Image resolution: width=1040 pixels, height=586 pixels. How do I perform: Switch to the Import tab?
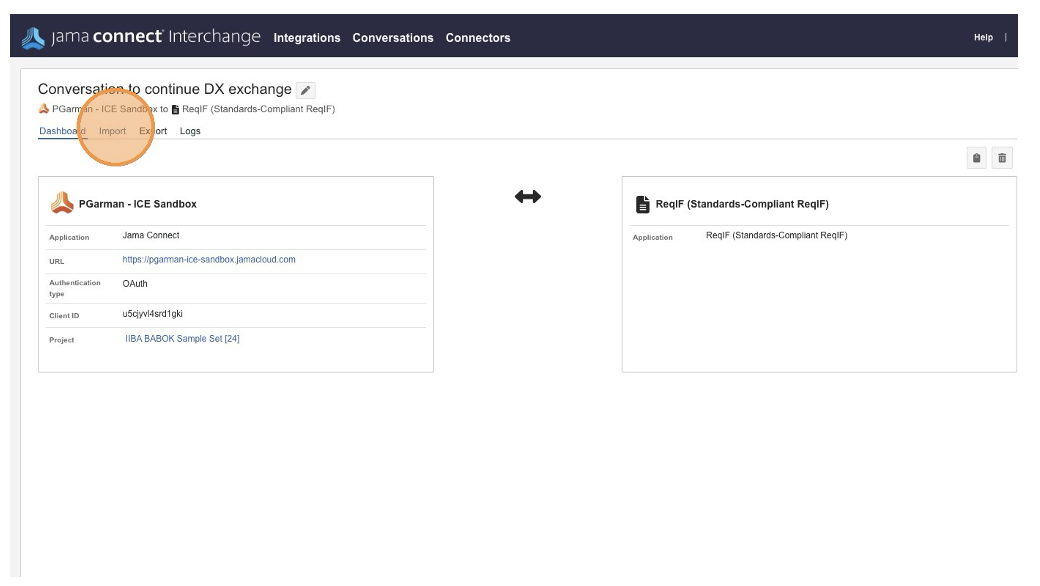click(112, 131)
